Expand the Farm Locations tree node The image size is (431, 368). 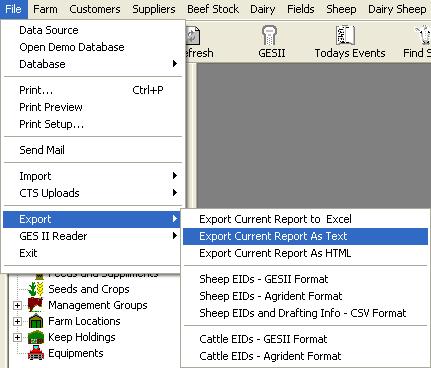coord(17,321)
